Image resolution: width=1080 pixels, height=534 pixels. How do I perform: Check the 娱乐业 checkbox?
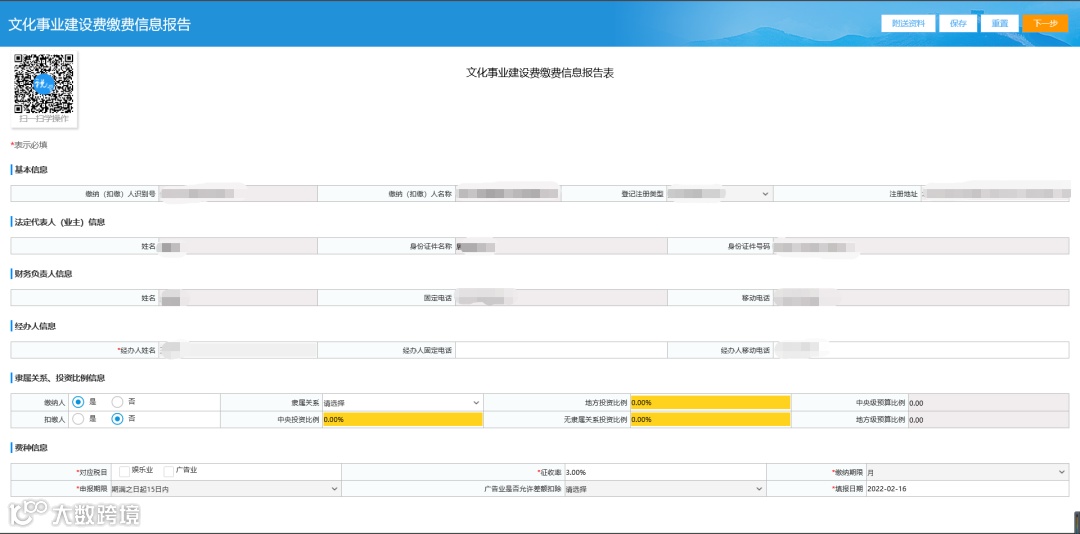(x=124, y=471)
